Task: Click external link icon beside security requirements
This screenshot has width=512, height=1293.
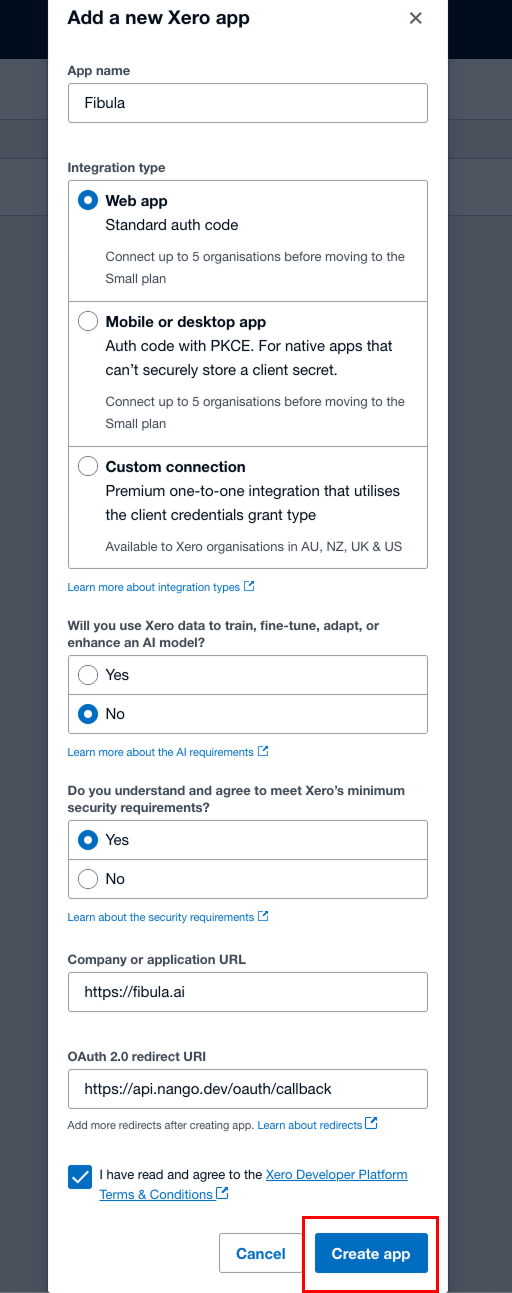Action: [263, 916]
